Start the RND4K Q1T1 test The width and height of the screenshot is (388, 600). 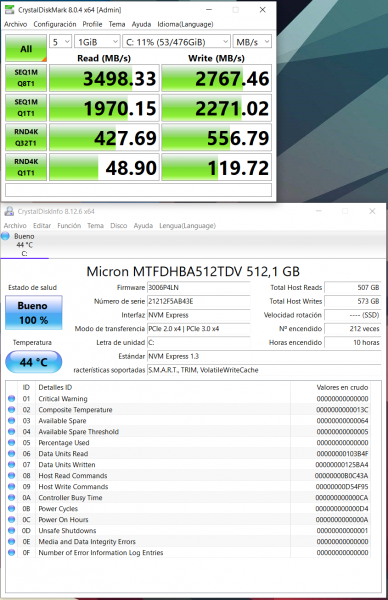(26, 167)
